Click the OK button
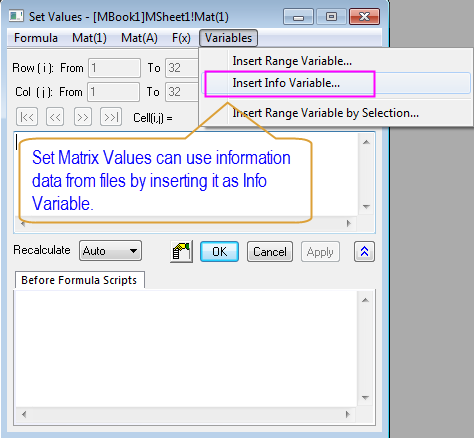Screen dimensions: 474x438 point(219,252)
